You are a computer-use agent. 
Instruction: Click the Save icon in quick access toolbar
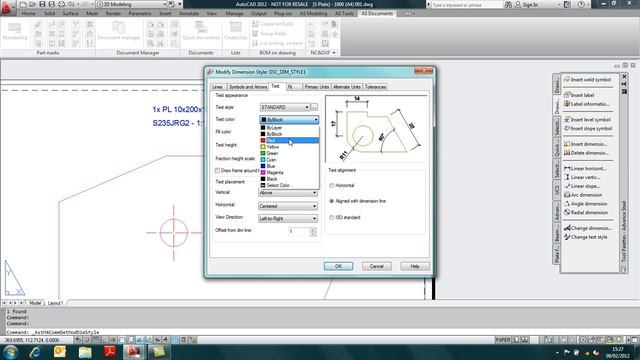[x=42, y=4]
